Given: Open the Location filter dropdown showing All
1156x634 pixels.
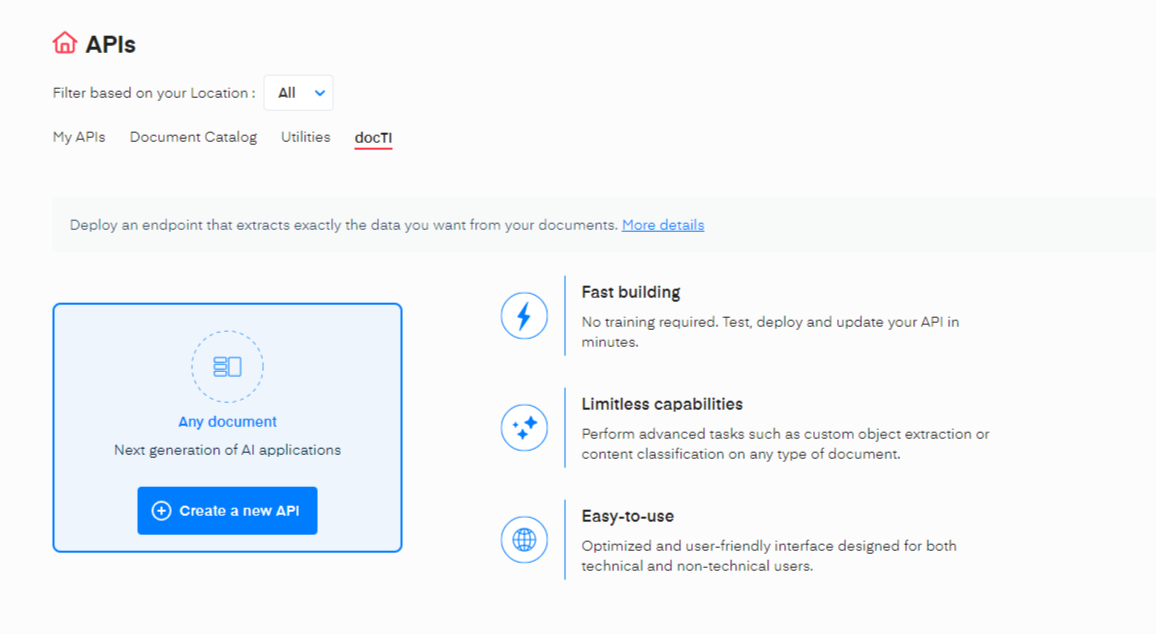Looking at the screenshot, I should [x=297, y=93].
